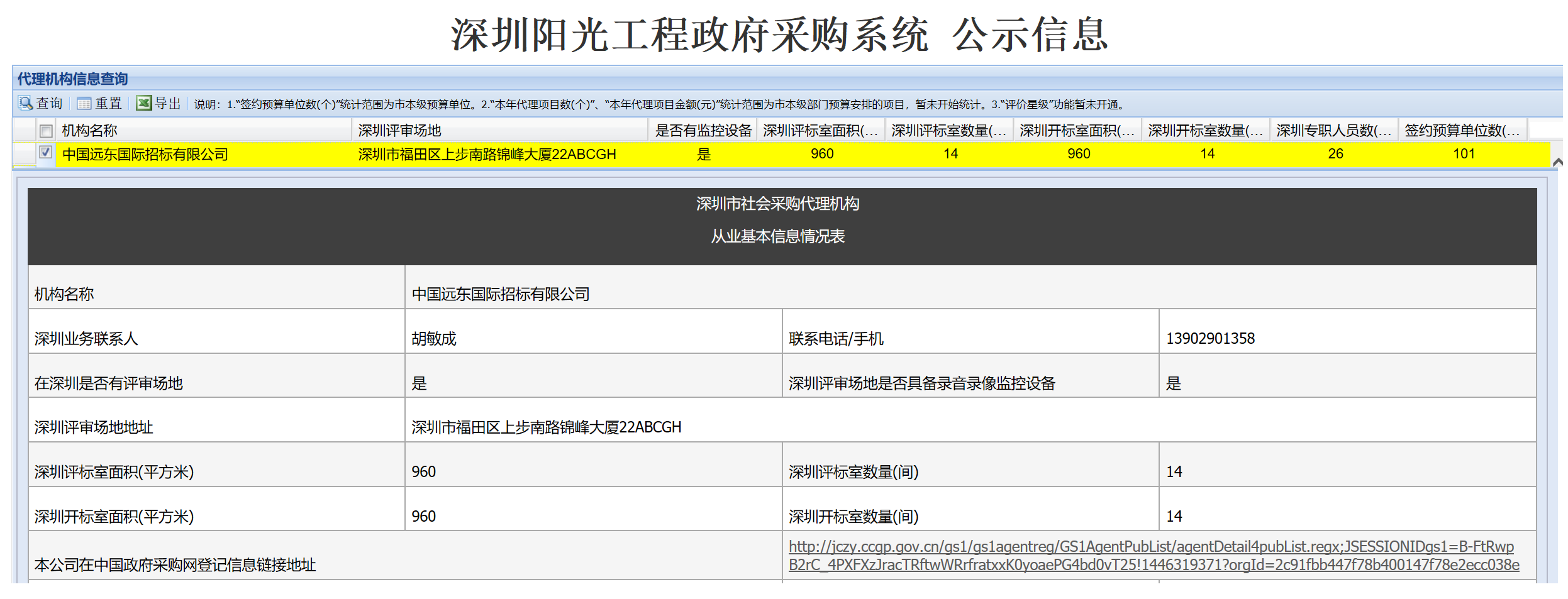Image resolution: width=1568 pixels, height=599 pixels.
Task: Click the 深圳业务联系人 label
Action: [86, 339]
